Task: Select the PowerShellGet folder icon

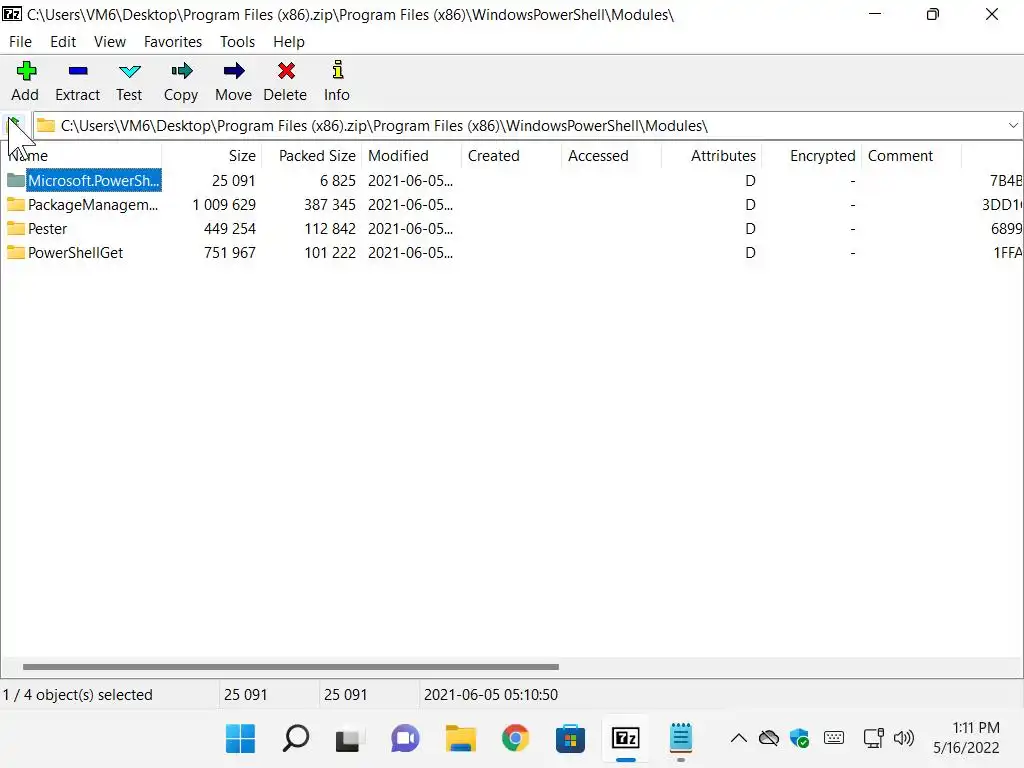Action: click(x=16, y=252)
